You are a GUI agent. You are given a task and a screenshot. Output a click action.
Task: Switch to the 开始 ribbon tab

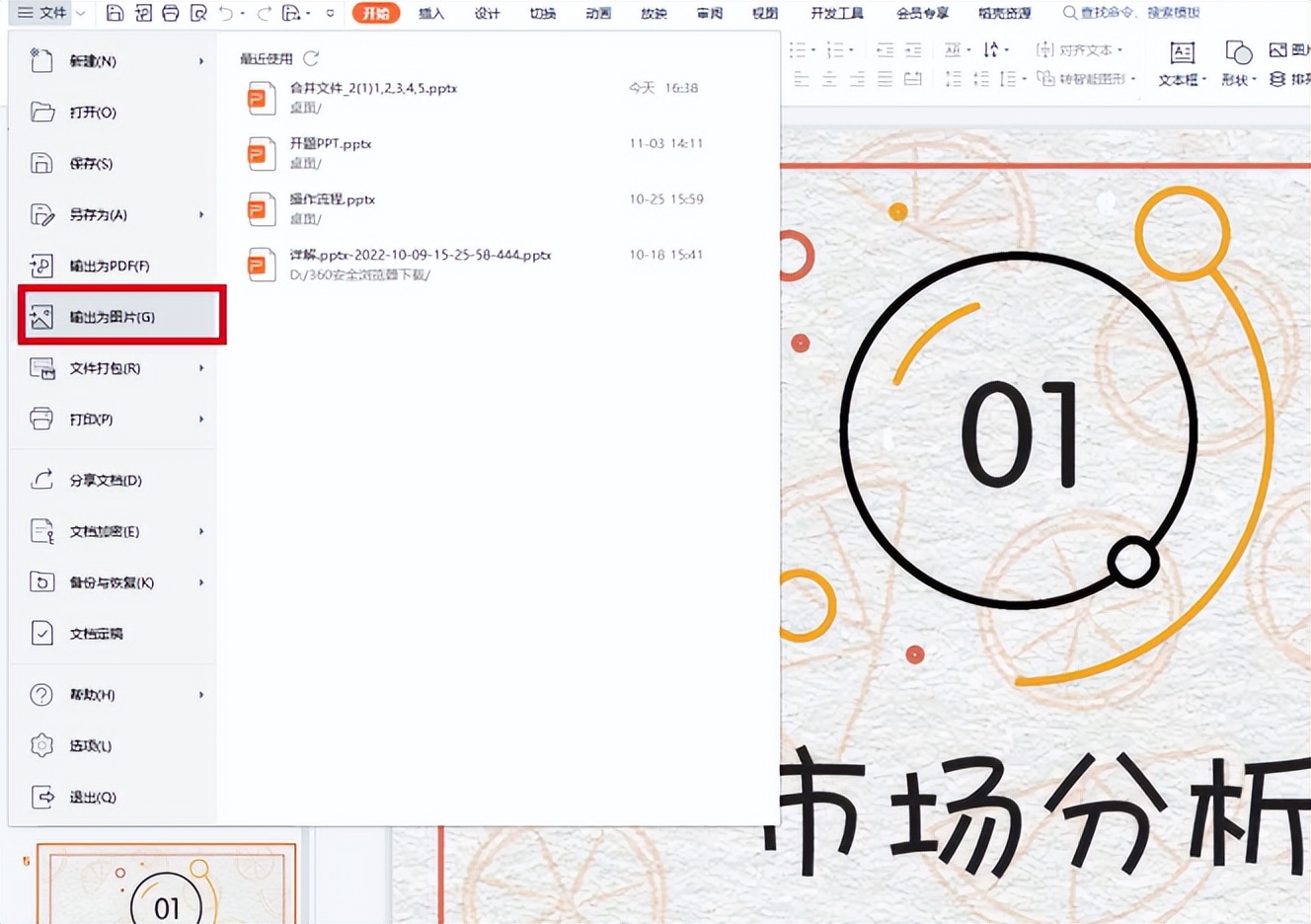(x=375, y=13)
